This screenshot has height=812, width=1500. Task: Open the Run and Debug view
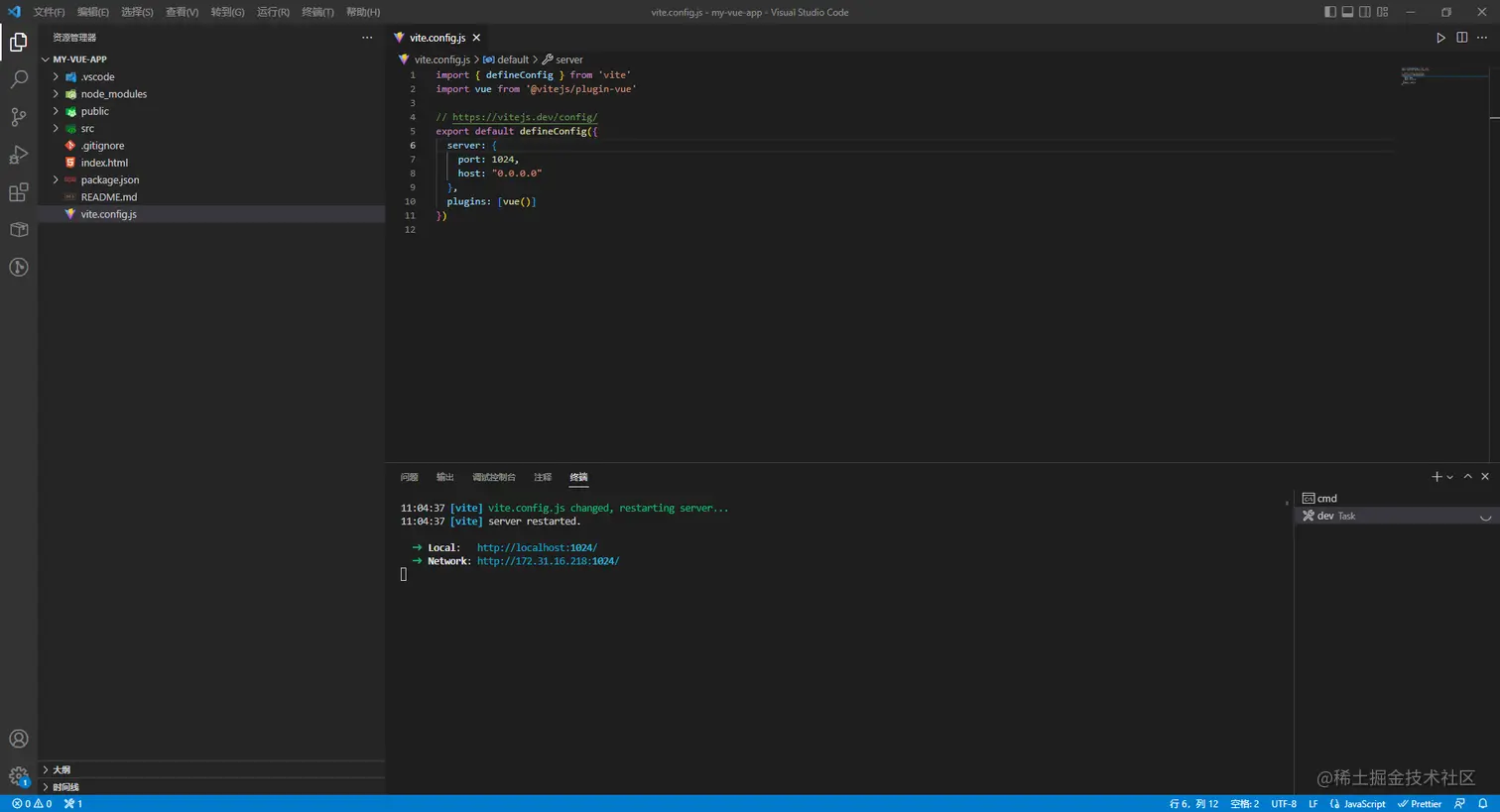coord(19,155)
